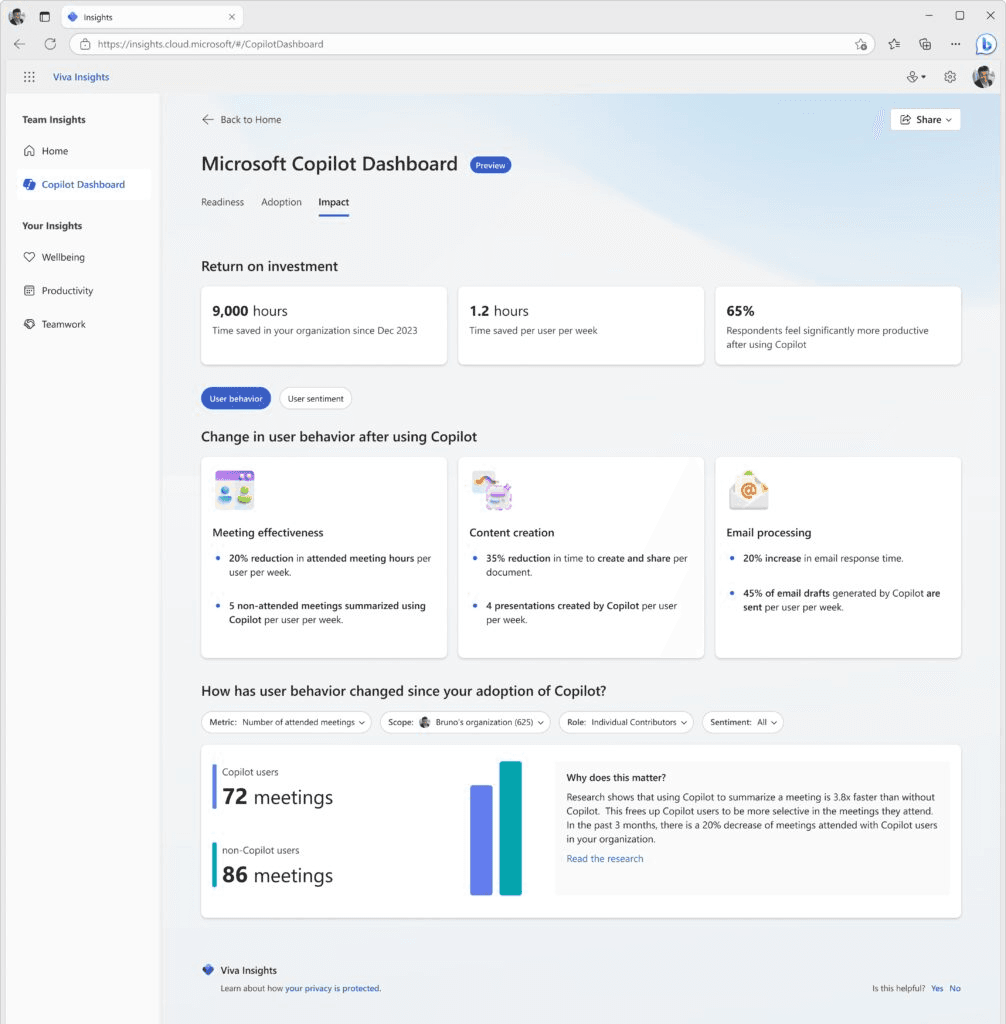
Task: Answer No to Is this helpful
Action: coord(955,988)
